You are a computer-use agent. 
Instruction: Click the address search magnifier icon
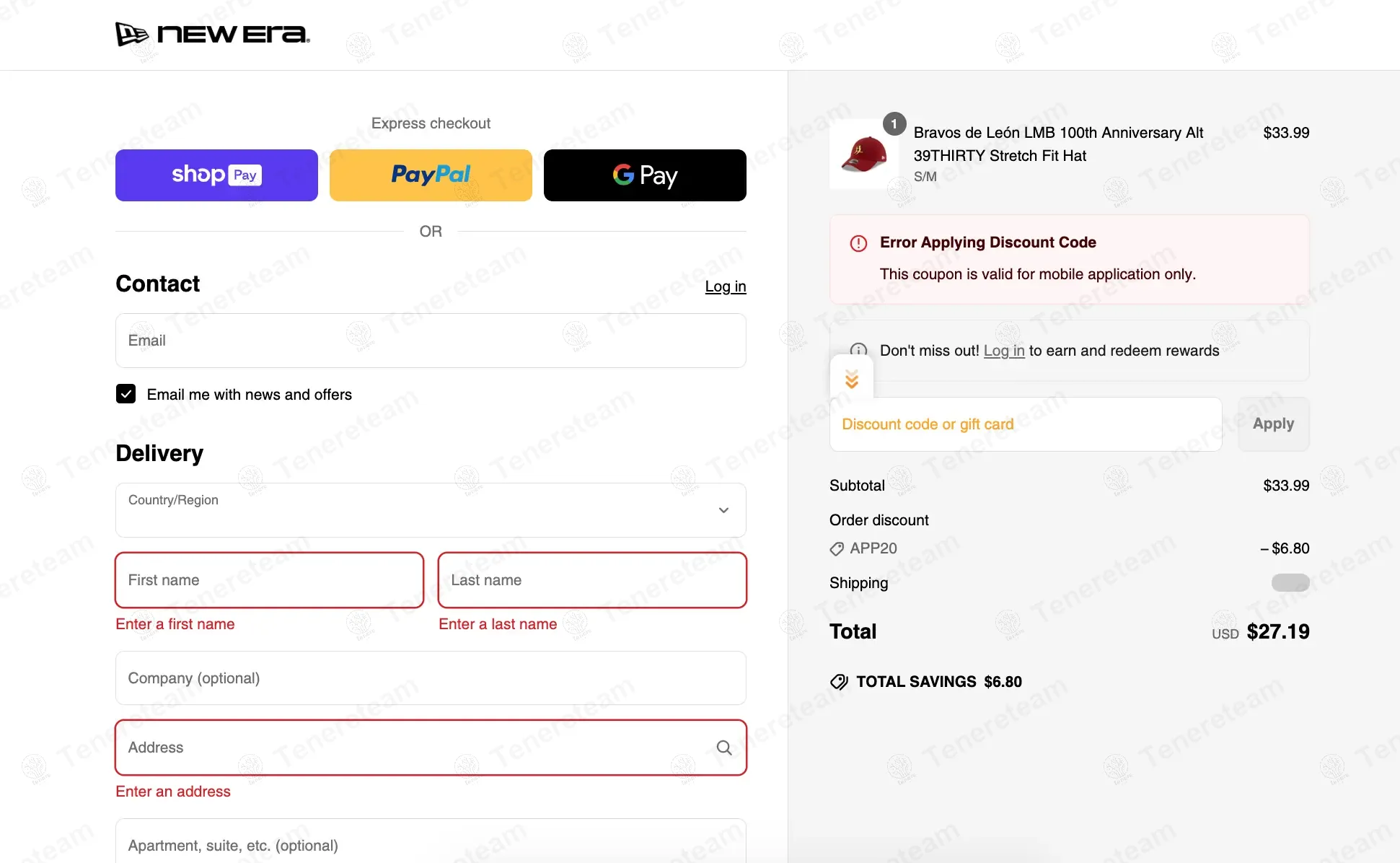[724, 748]
